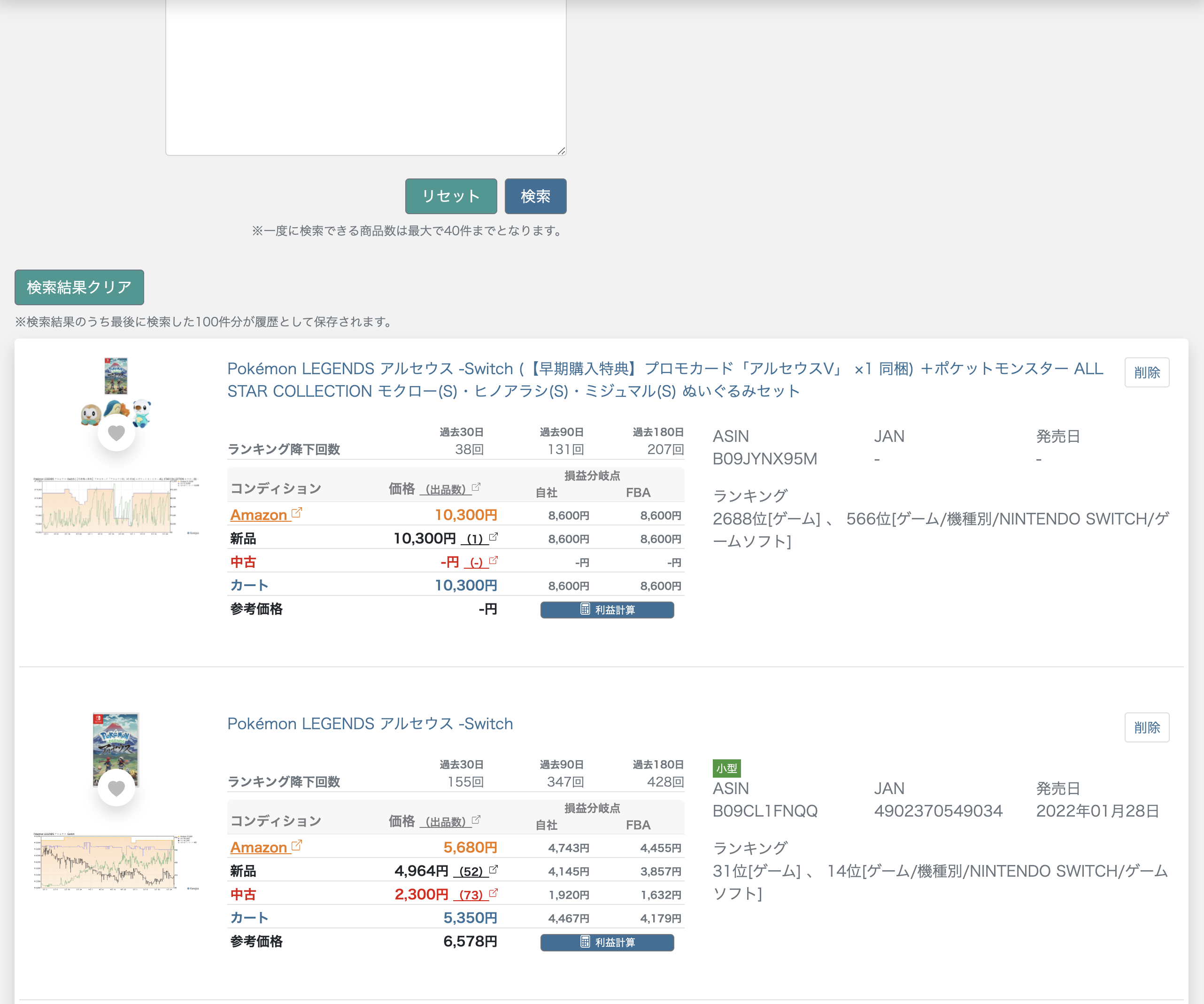The height and width of the screenshot is (1004, 1204).
Task: Open 出品数 header link in first table
Action: (x=446, y=490)
